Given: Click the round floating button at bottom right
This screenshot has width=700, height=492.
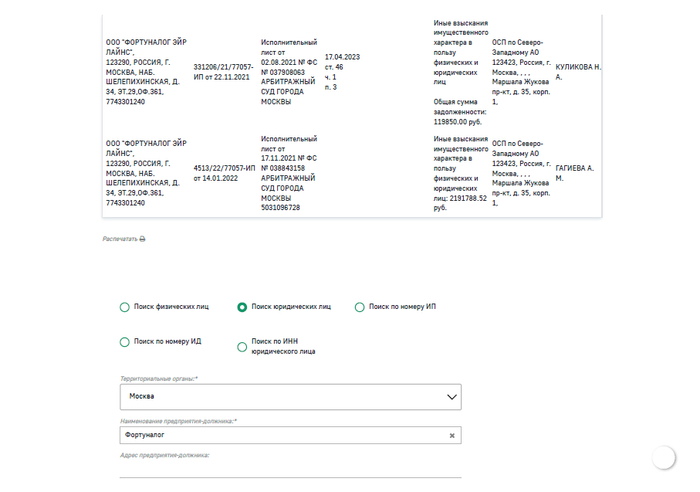Looking at the screenshot, I should tap(664, 458).
